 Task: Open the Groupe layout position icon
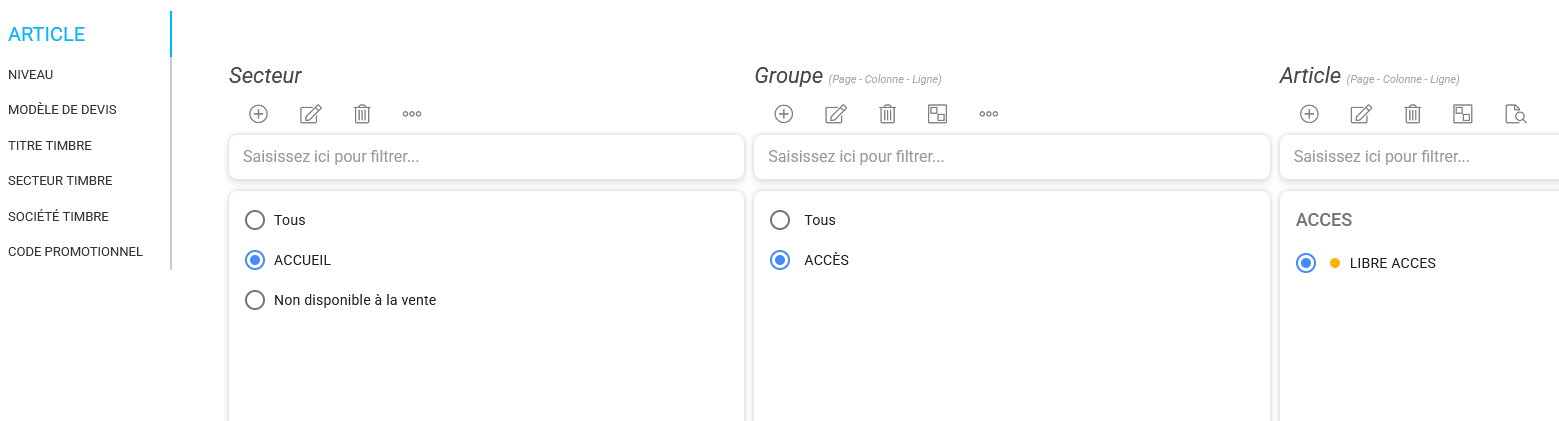point(937,114)
